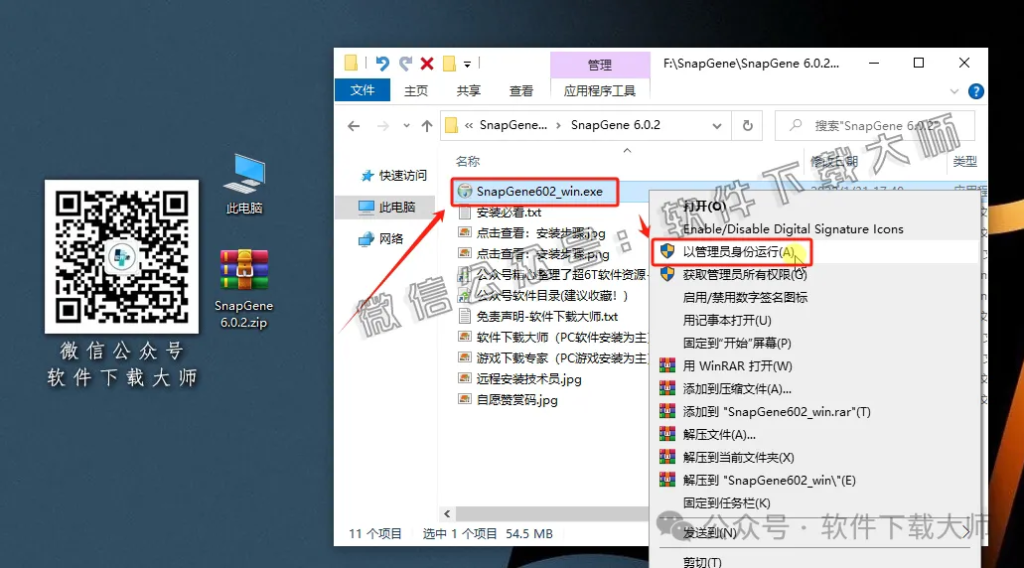The height and width of the screenshot is (568, 1024).
Task: Choose 解压到当前文件夹(X)
Action: (739, 458)
